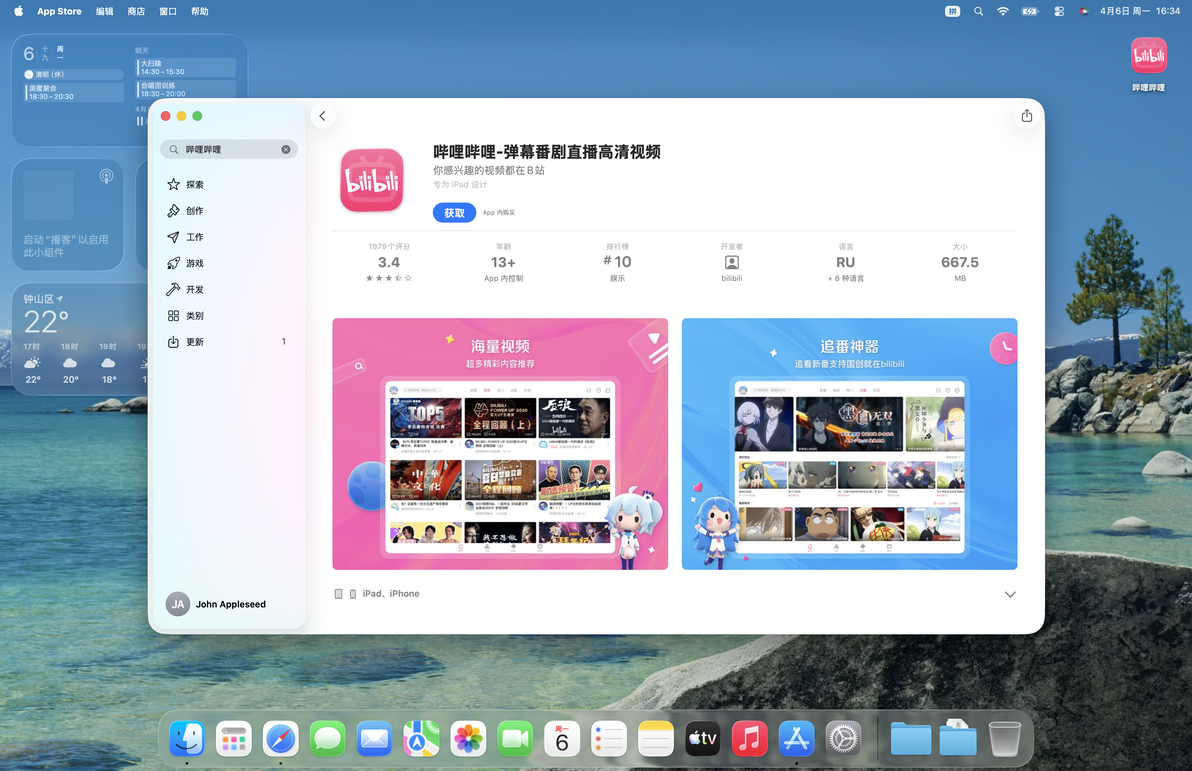Focus the 哔哩哔哩 search field
1192x771 pixels.
[229, 149]
